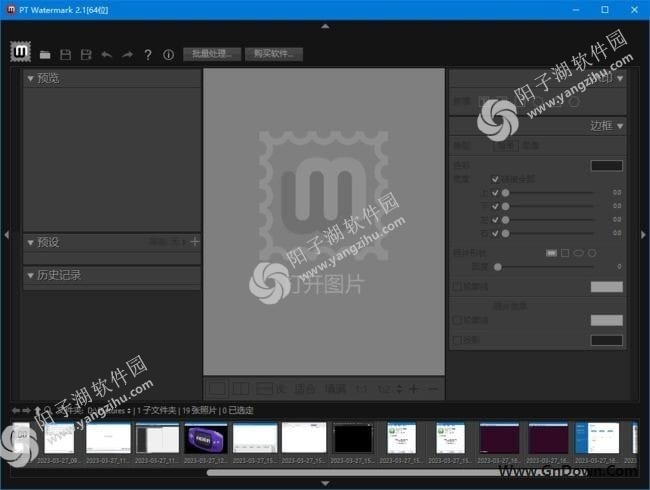The width and height of the screenshot is (650, 490).
Task: Click the 购买软件 purchase software button
Action: pyautogui.click(x=274, y=54)
